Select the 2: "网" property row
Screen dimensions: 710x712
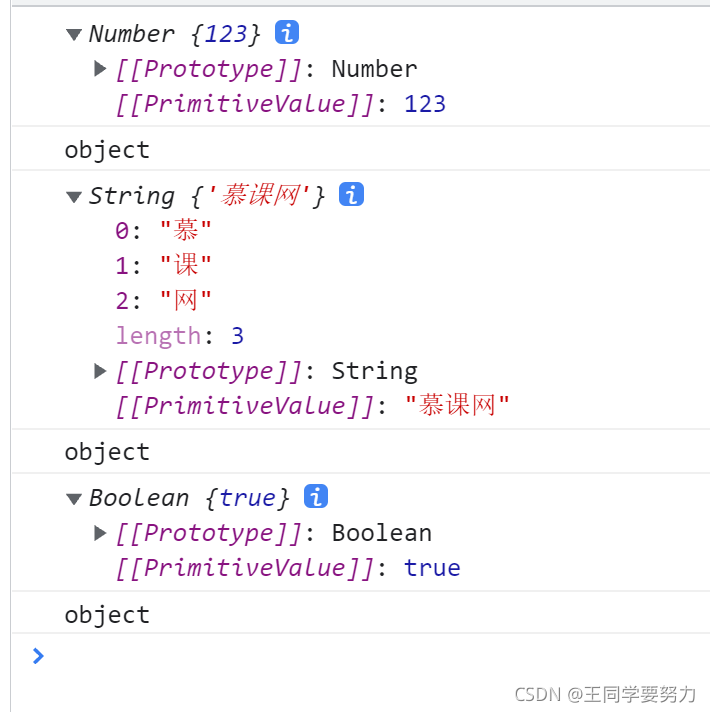(163, 300)
